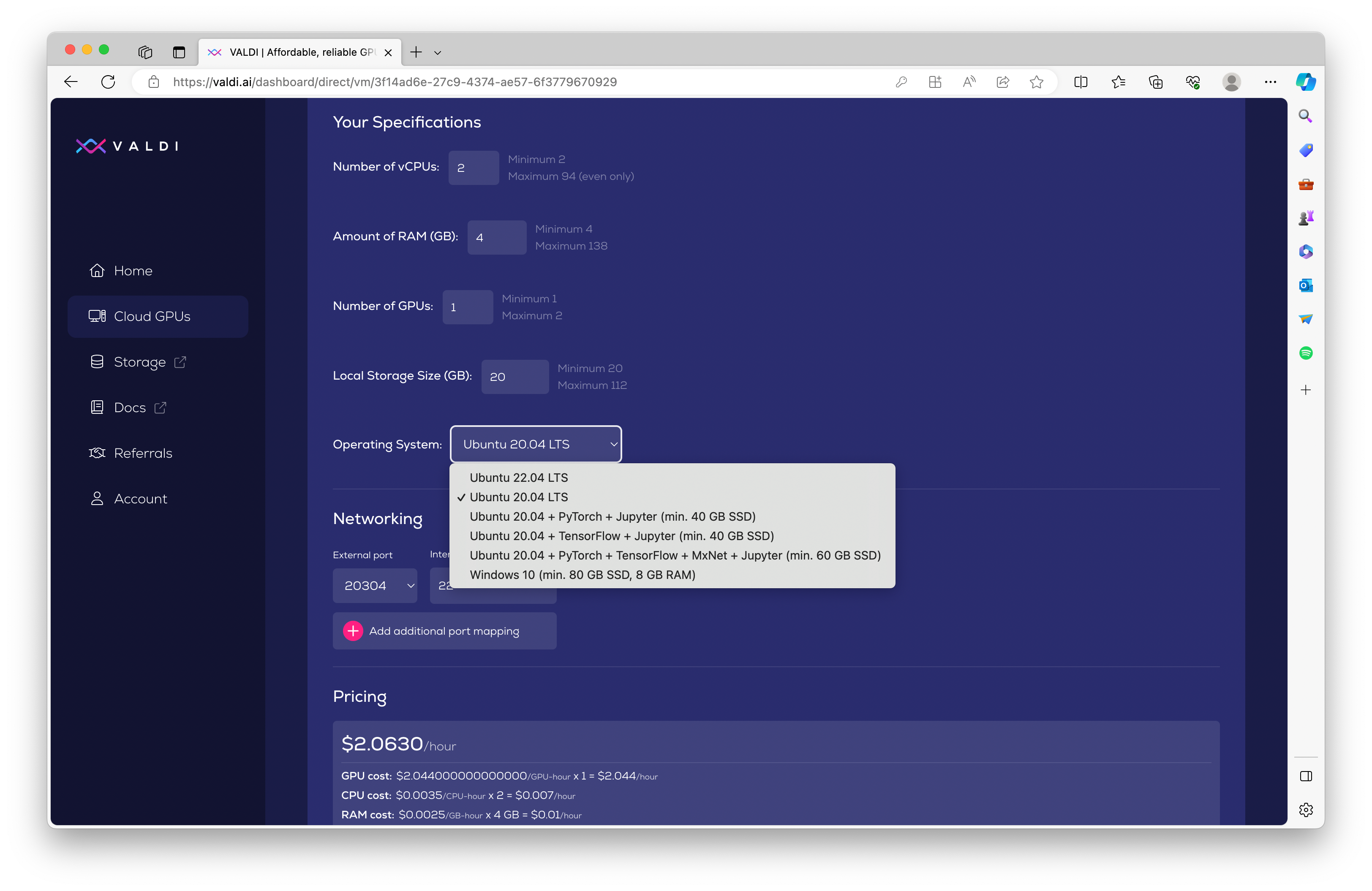Open Drop paper plane sidebar icon
Image resolution: width=1372 pixels, height=891 pixels.
1306,319
